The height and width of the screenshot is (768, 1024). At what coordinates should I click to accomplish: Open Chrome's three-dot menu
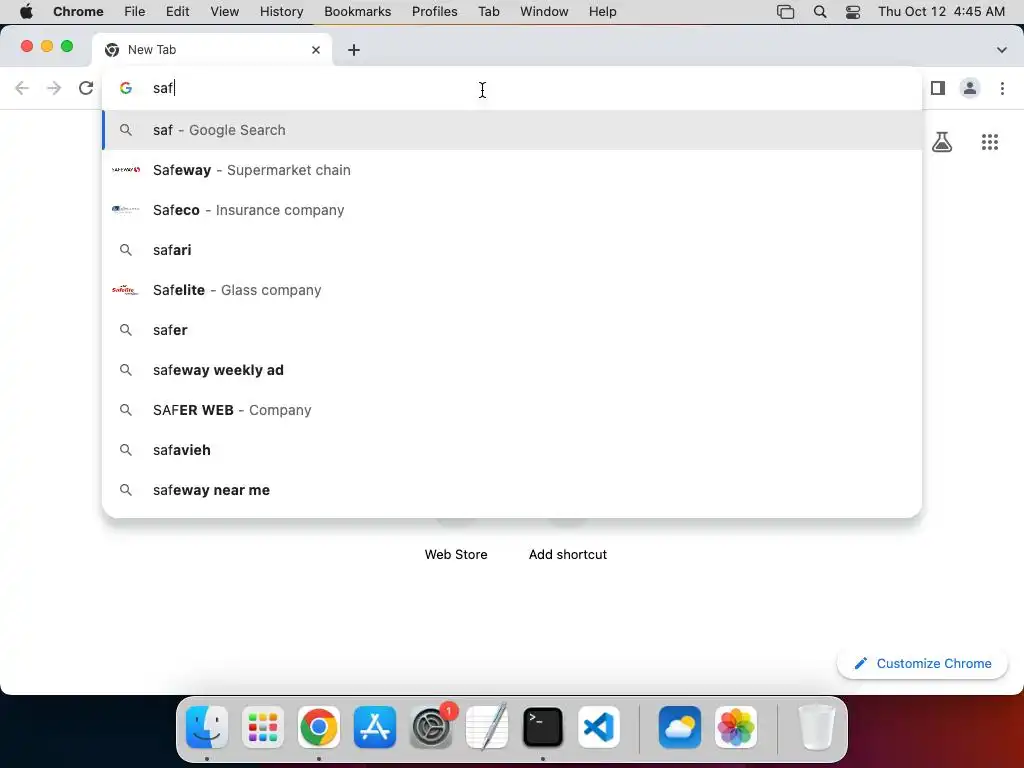1002,88
